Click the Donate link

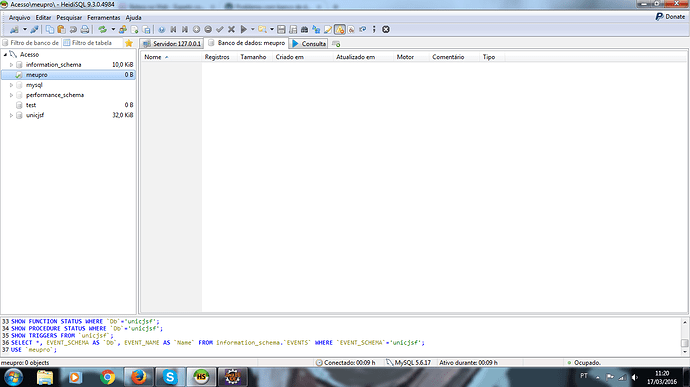pos(670,17)
